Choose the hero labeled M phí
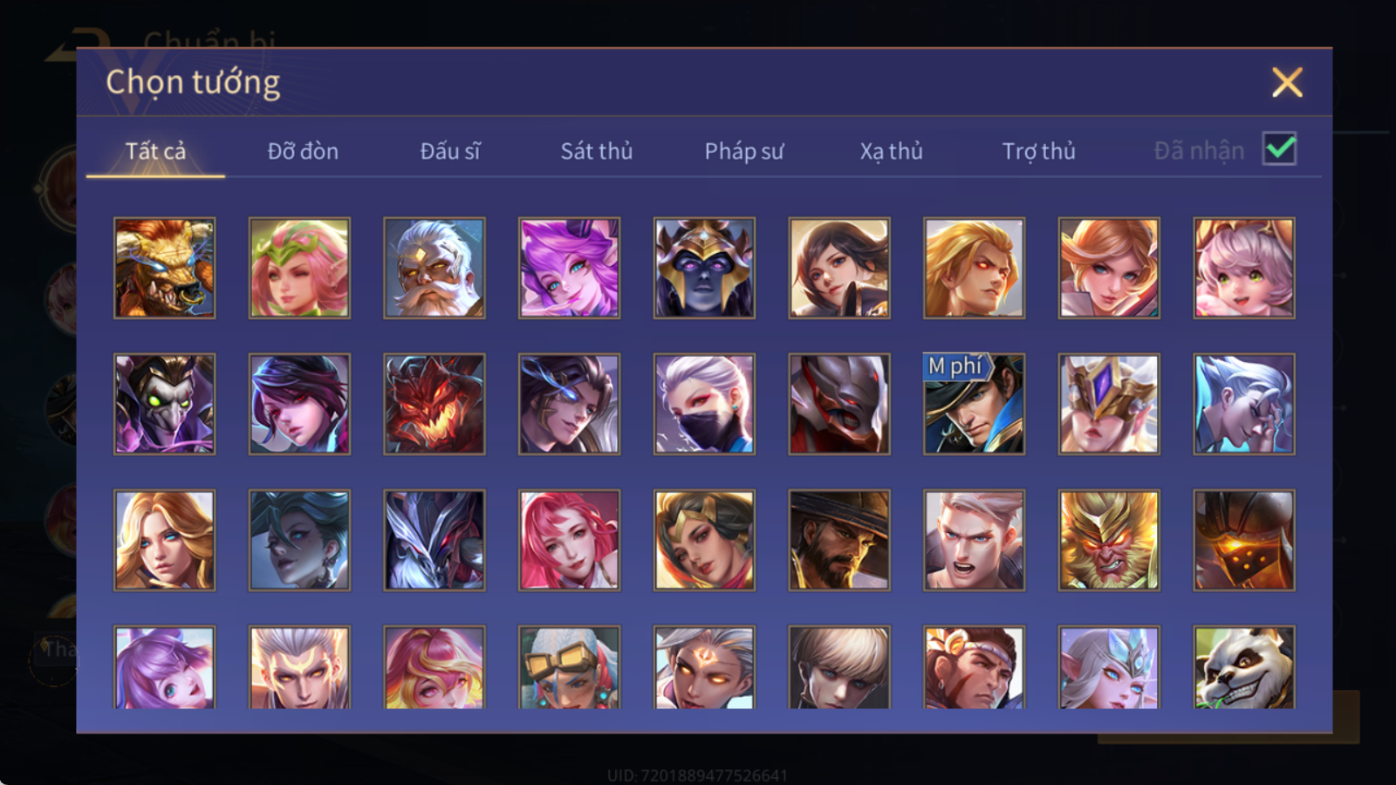This screenshot has width=1396, height=785. (974, 404)
